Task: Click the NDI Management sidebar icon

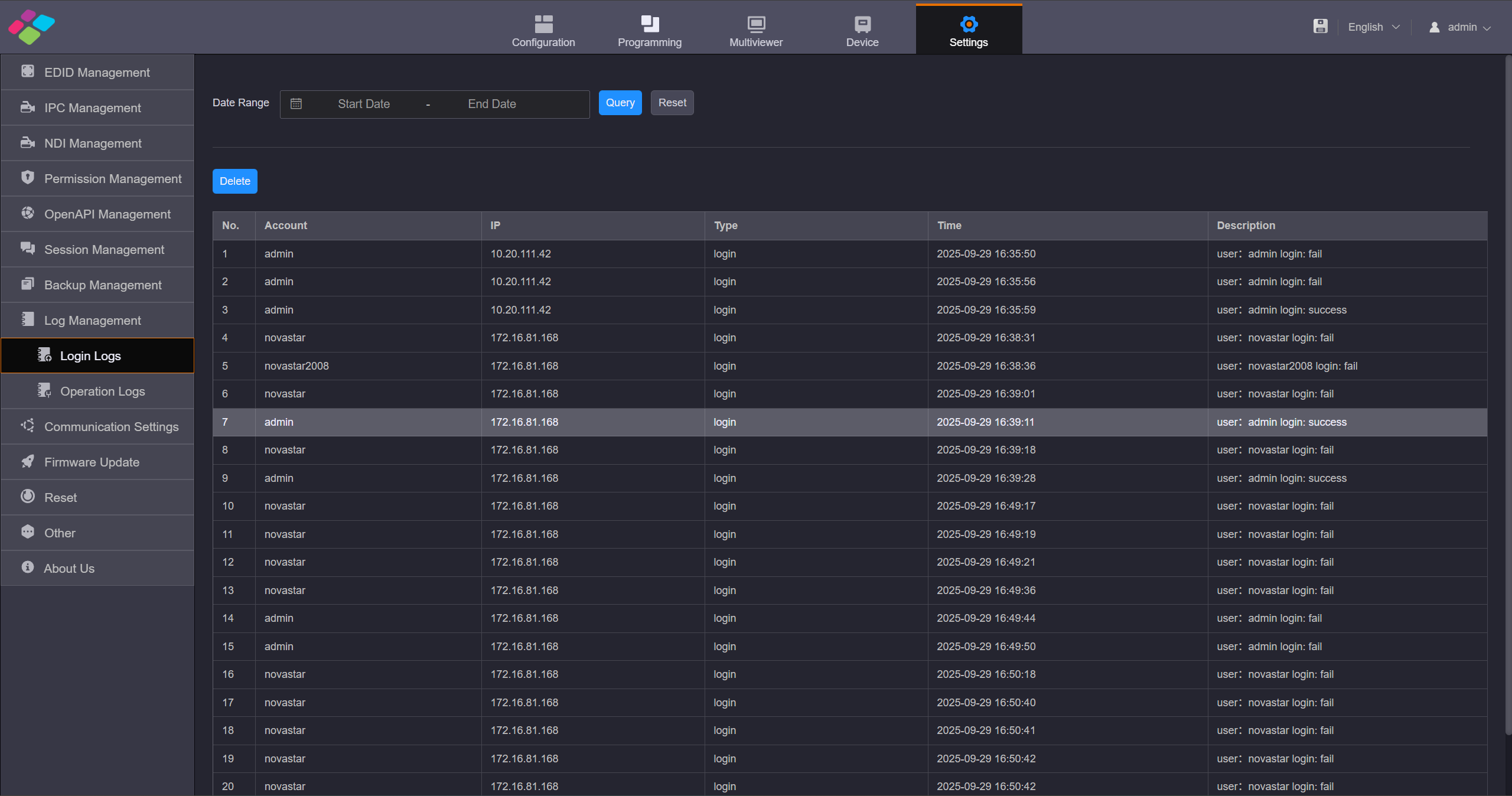Action: [x=28, y=143]
